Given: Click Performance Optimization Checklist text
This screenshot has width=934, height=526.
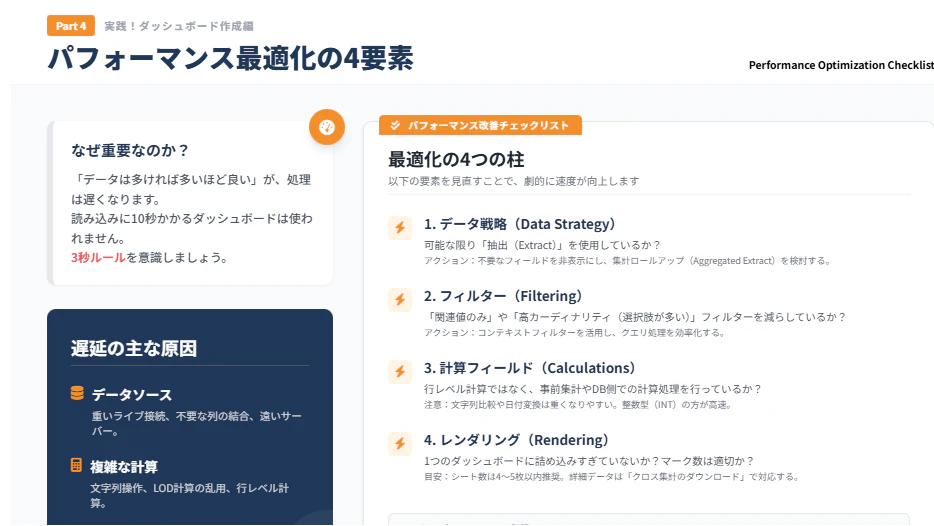Looking at the screenshot, I should point(841,65).
